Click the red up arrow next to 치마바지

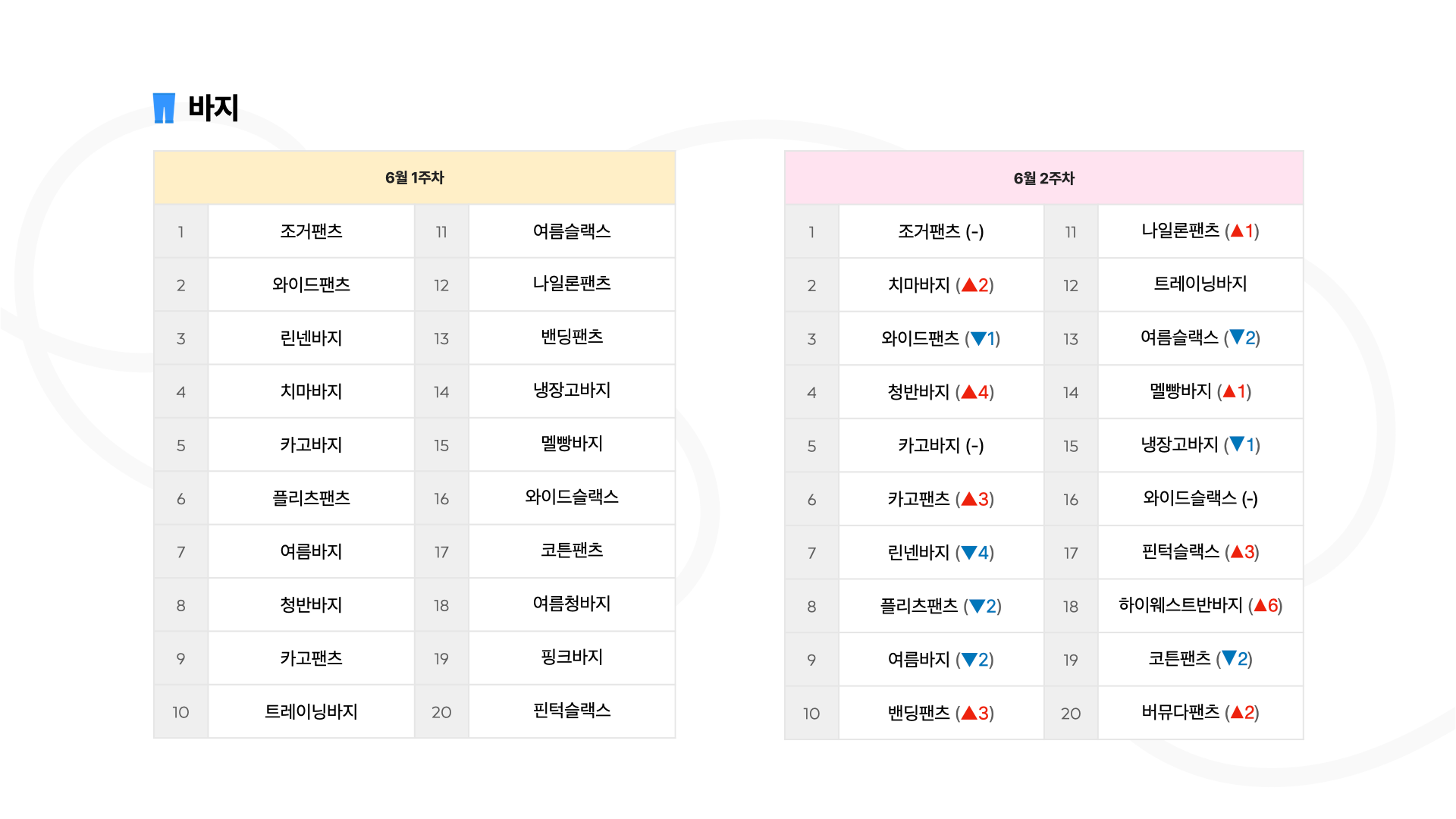pyautogui.click(x=969, y=285)
